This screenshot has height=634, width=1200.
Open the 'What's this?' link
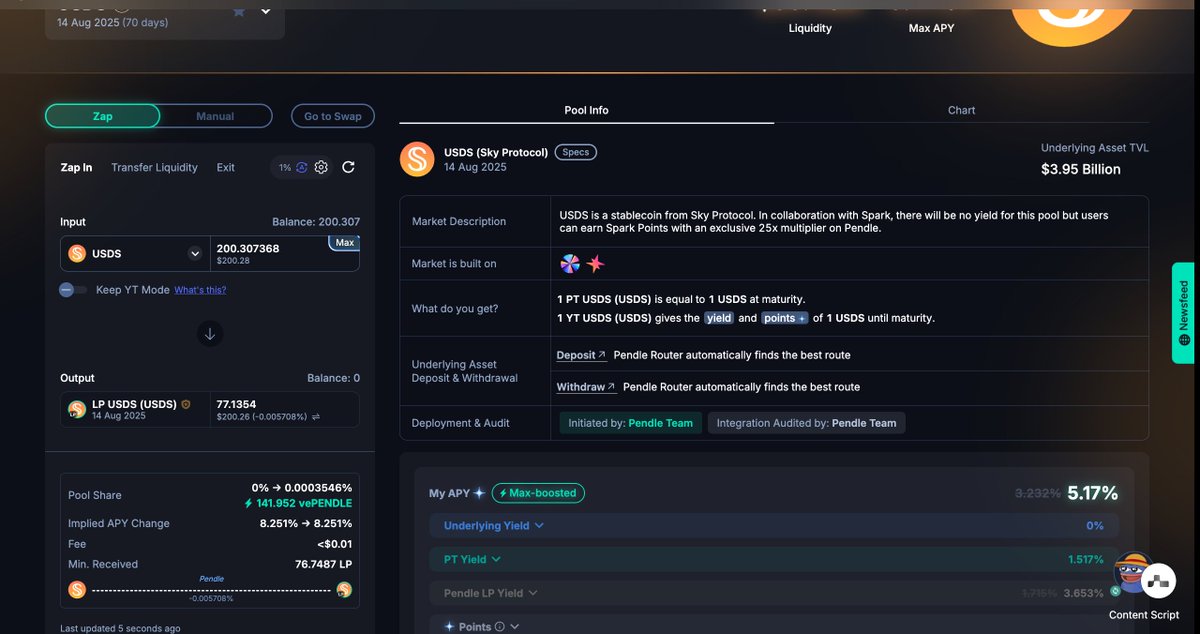point(200,290)
